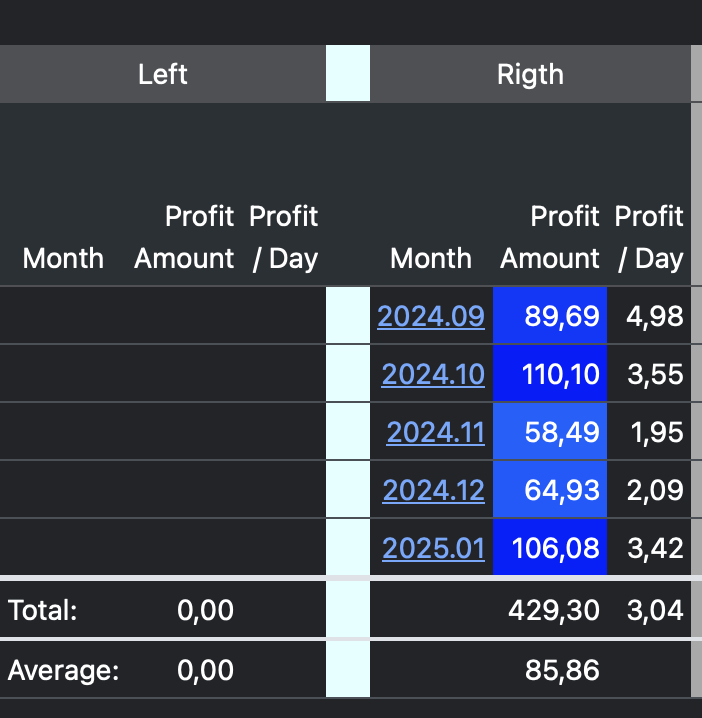Click the right-side Month column header
This screenshot has width=702, height=718.
(430, 258)
